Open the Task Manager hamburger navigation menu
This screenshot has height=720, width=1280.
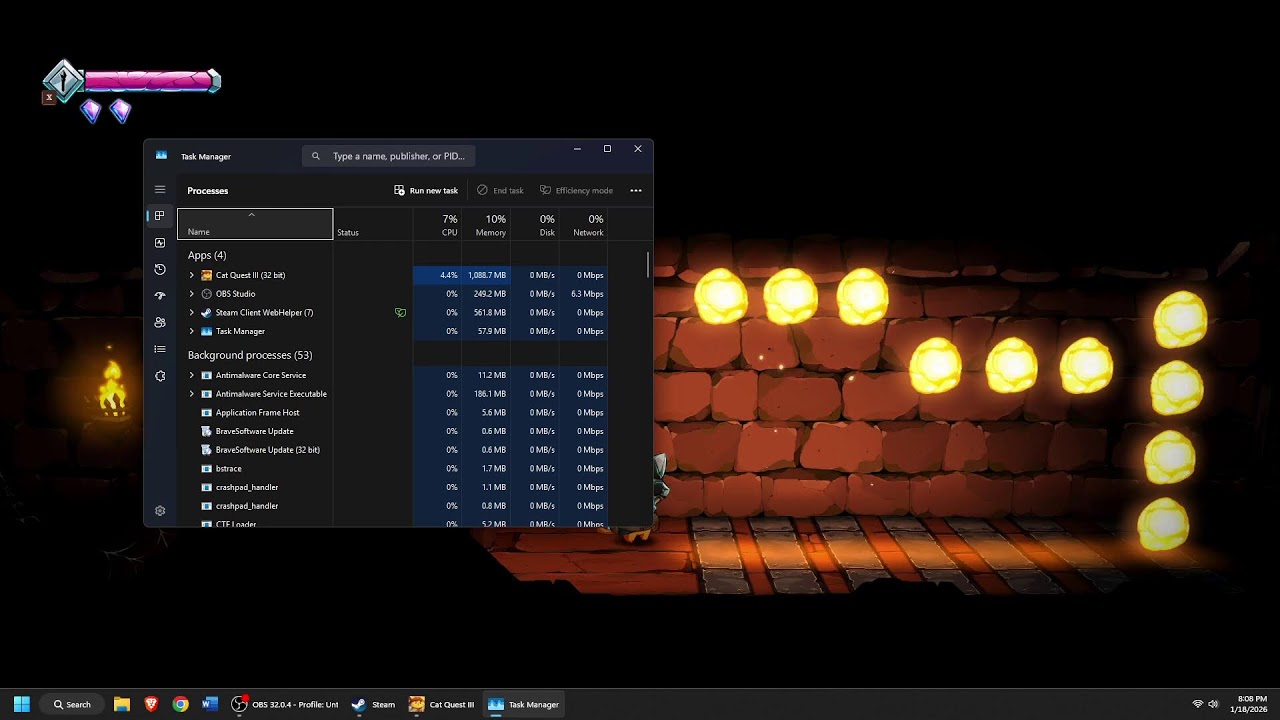[160, 189]
